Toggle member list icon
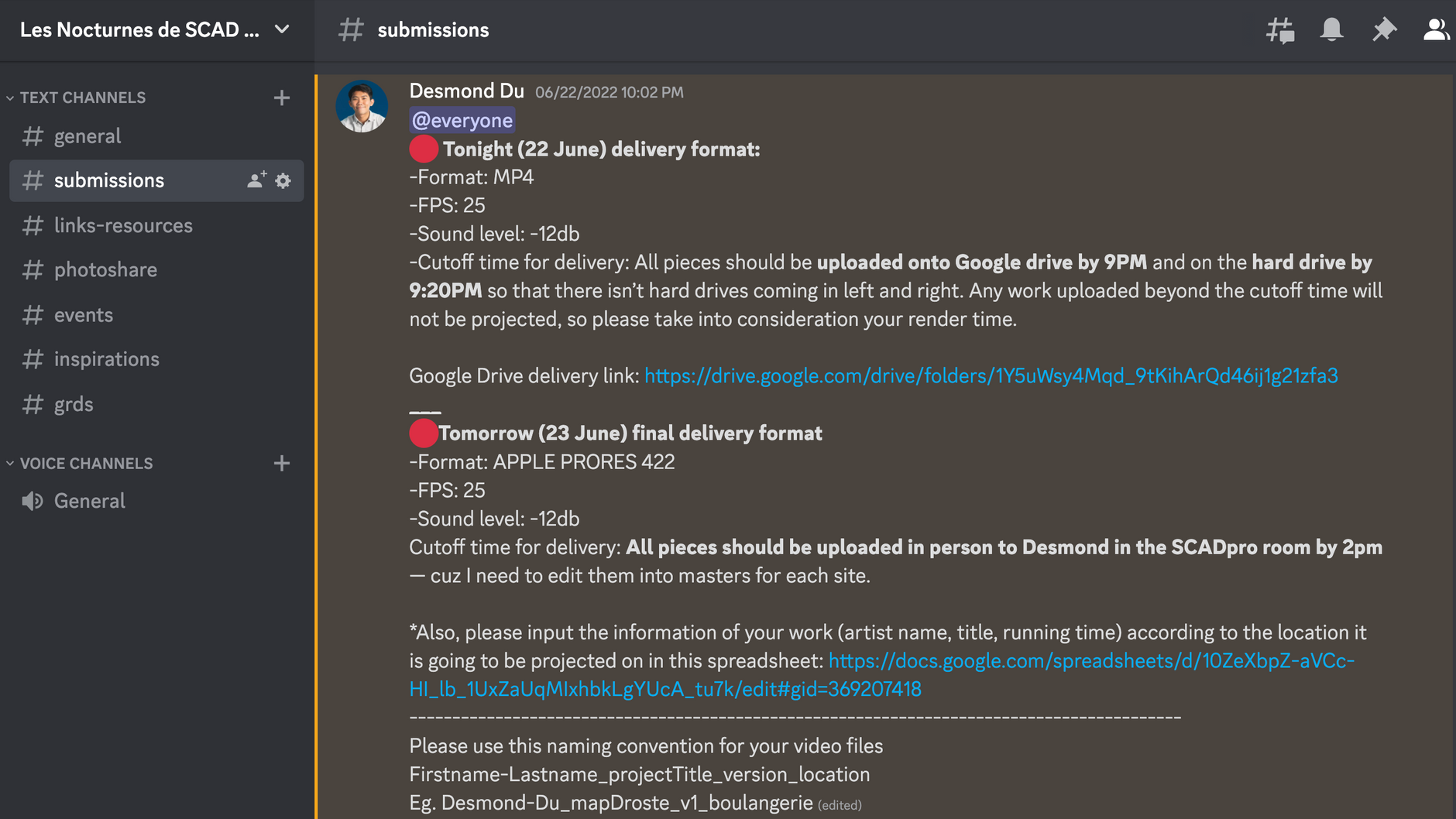 pyautogui.click(x=1437, y=30)
